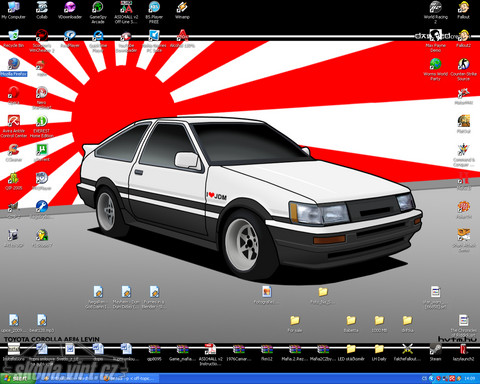
Task: Launch the Fallout2 game shortcut
Action: 463,39
